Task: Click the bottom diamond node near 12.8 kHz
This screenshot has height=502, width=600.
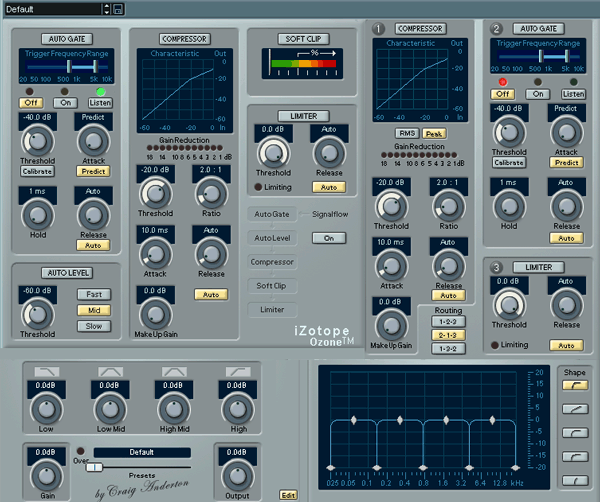Action: pyautogui.click(x=515, y=468)
